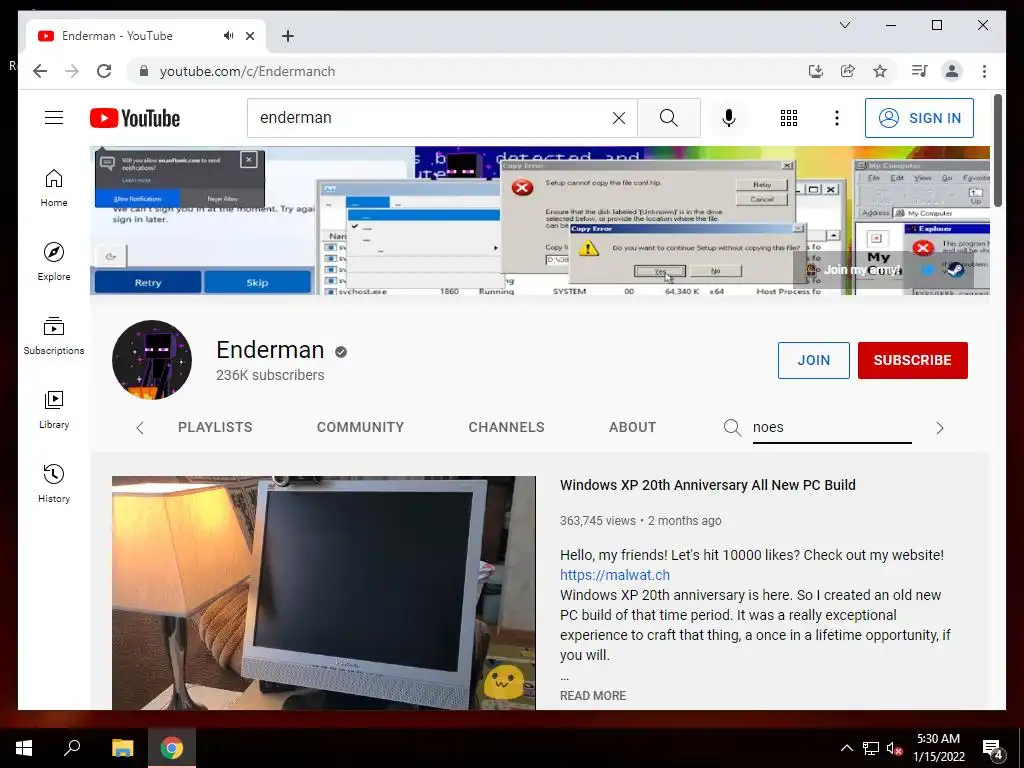Open Chrome three-dot menu

tap(984, 71)
